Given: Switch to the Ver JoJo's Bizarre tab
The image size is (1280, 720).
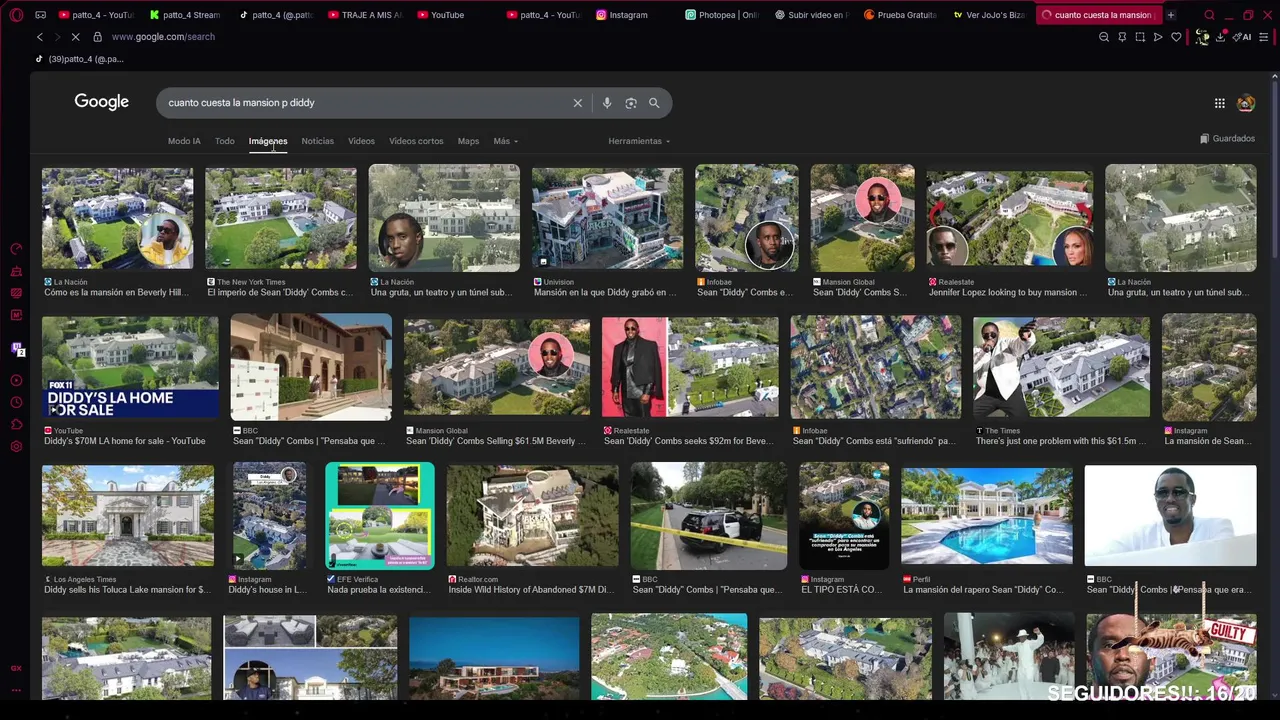Looking at the screenshot, I should [990, 15].
